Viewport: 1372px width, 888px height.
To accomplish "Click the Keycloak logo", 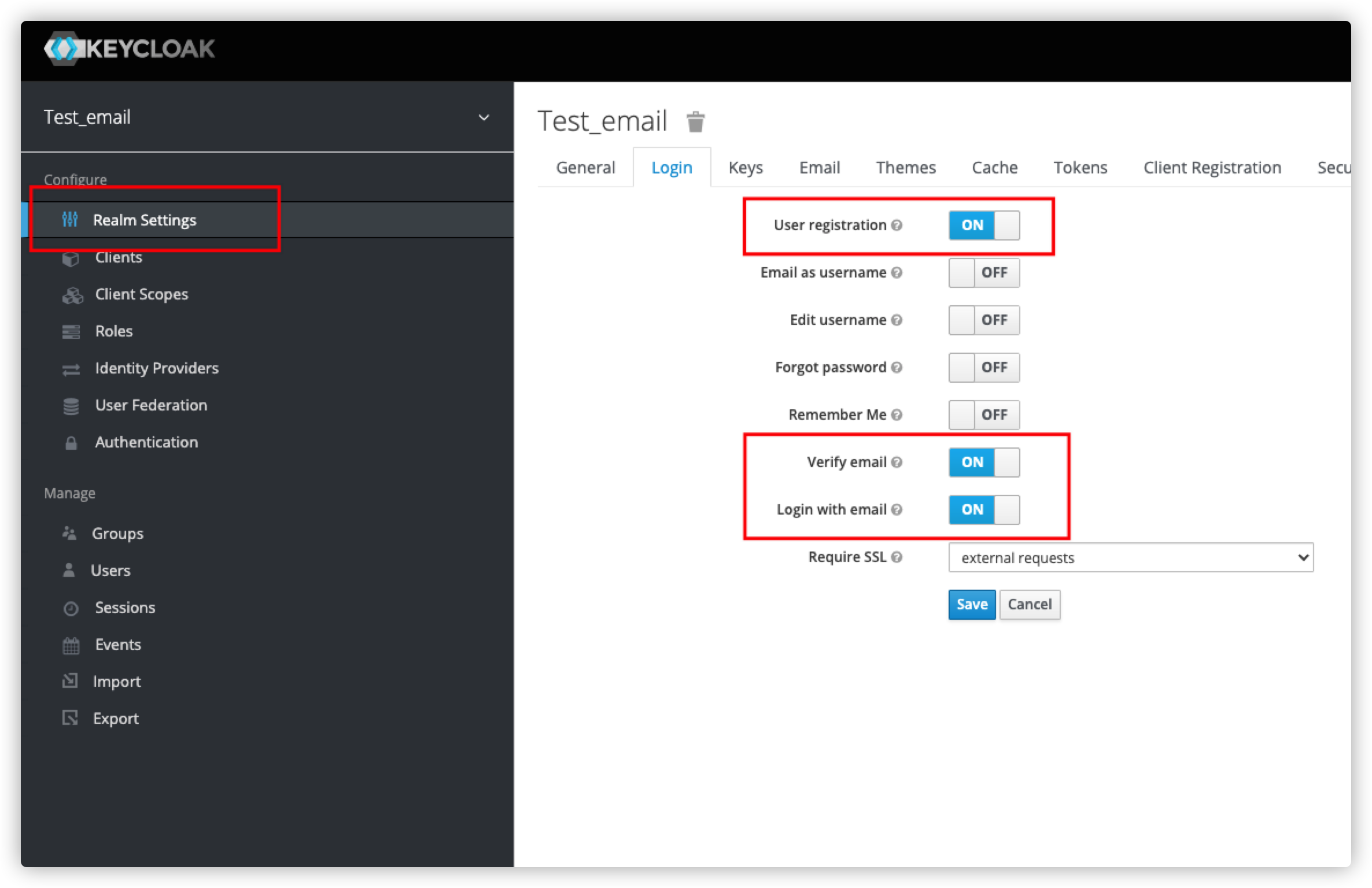I will (130, 49).
